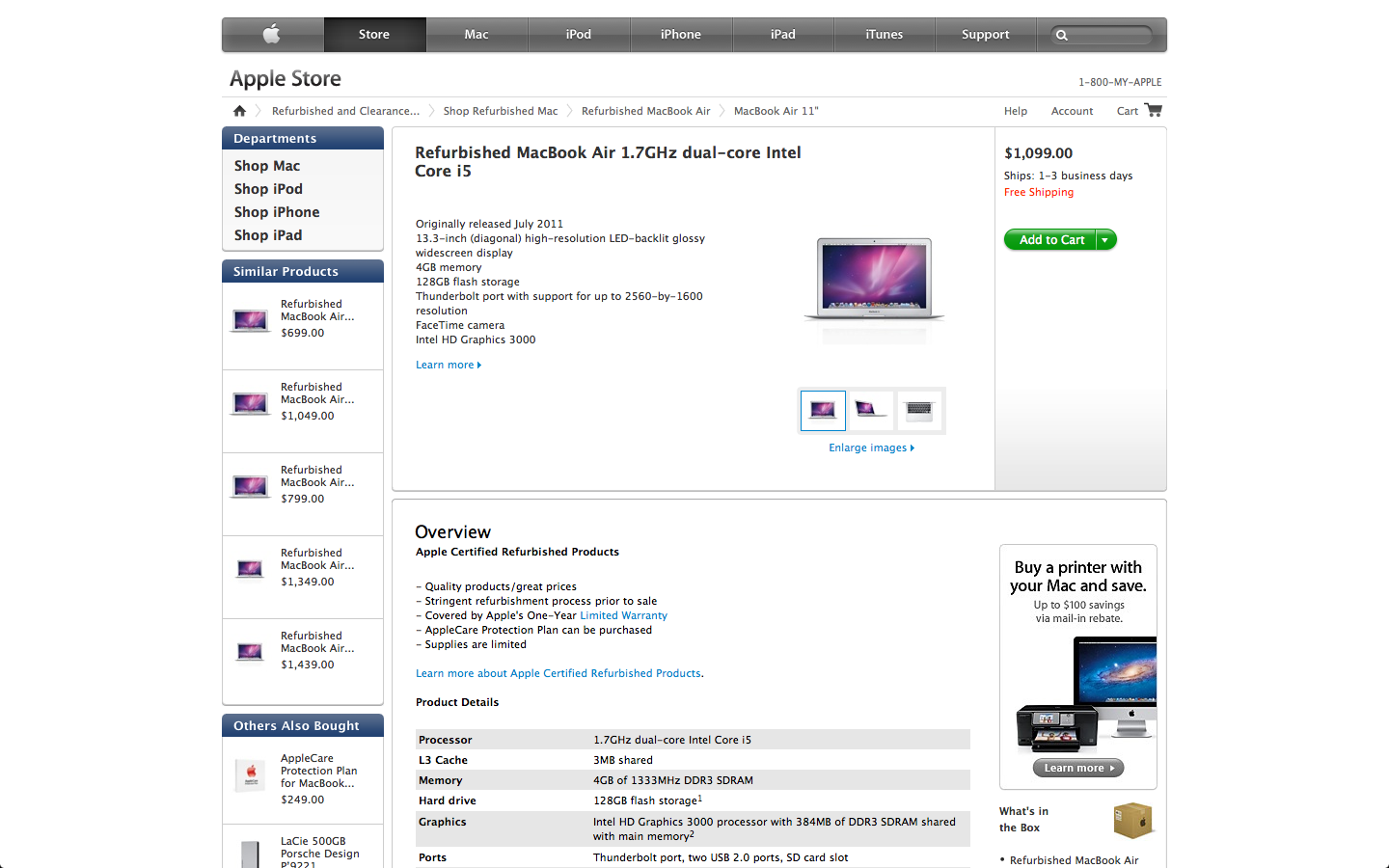1389x868 pixels.
Task: Click the printer and iMac promo image
Action: 1086,694
